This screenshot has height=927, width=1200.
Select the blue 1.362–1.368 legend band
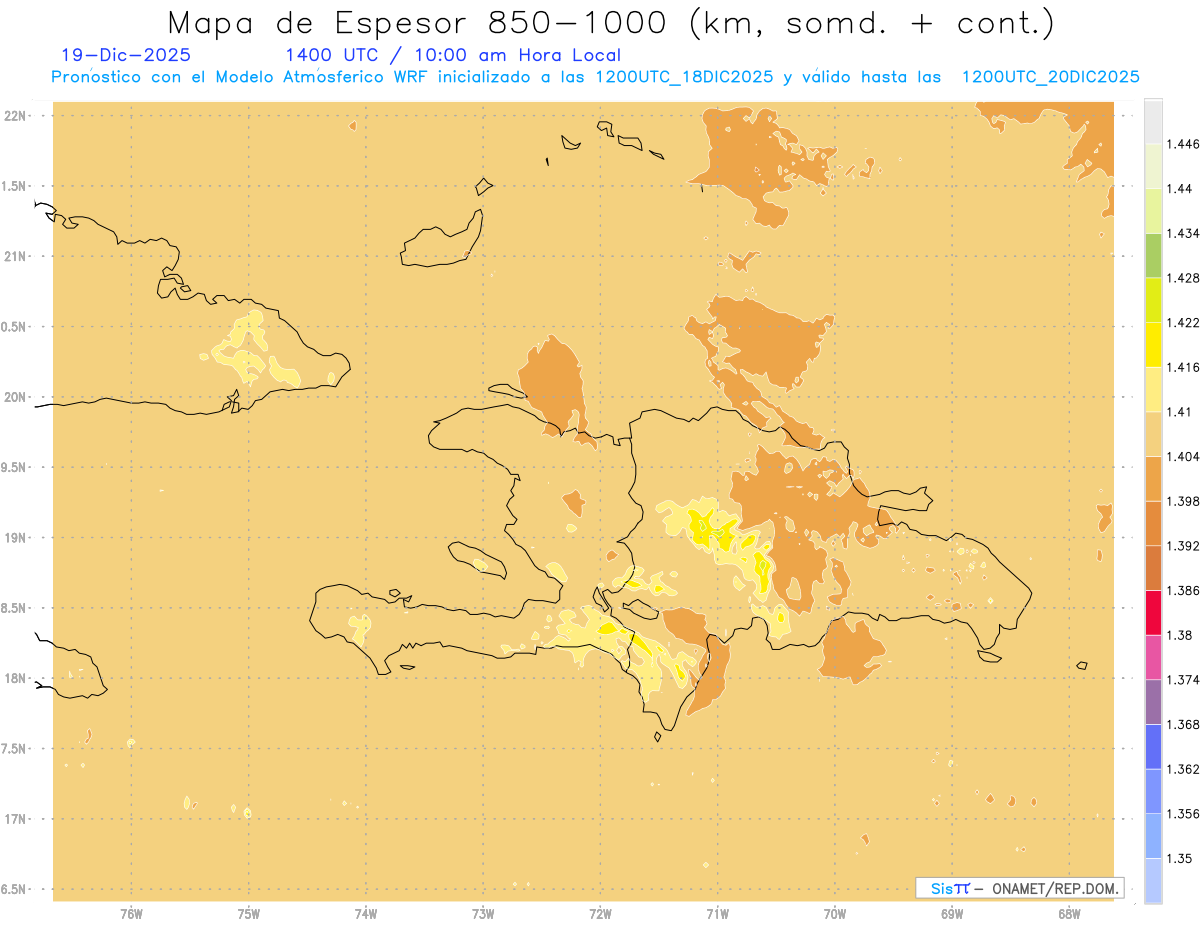pos(1153,747)
